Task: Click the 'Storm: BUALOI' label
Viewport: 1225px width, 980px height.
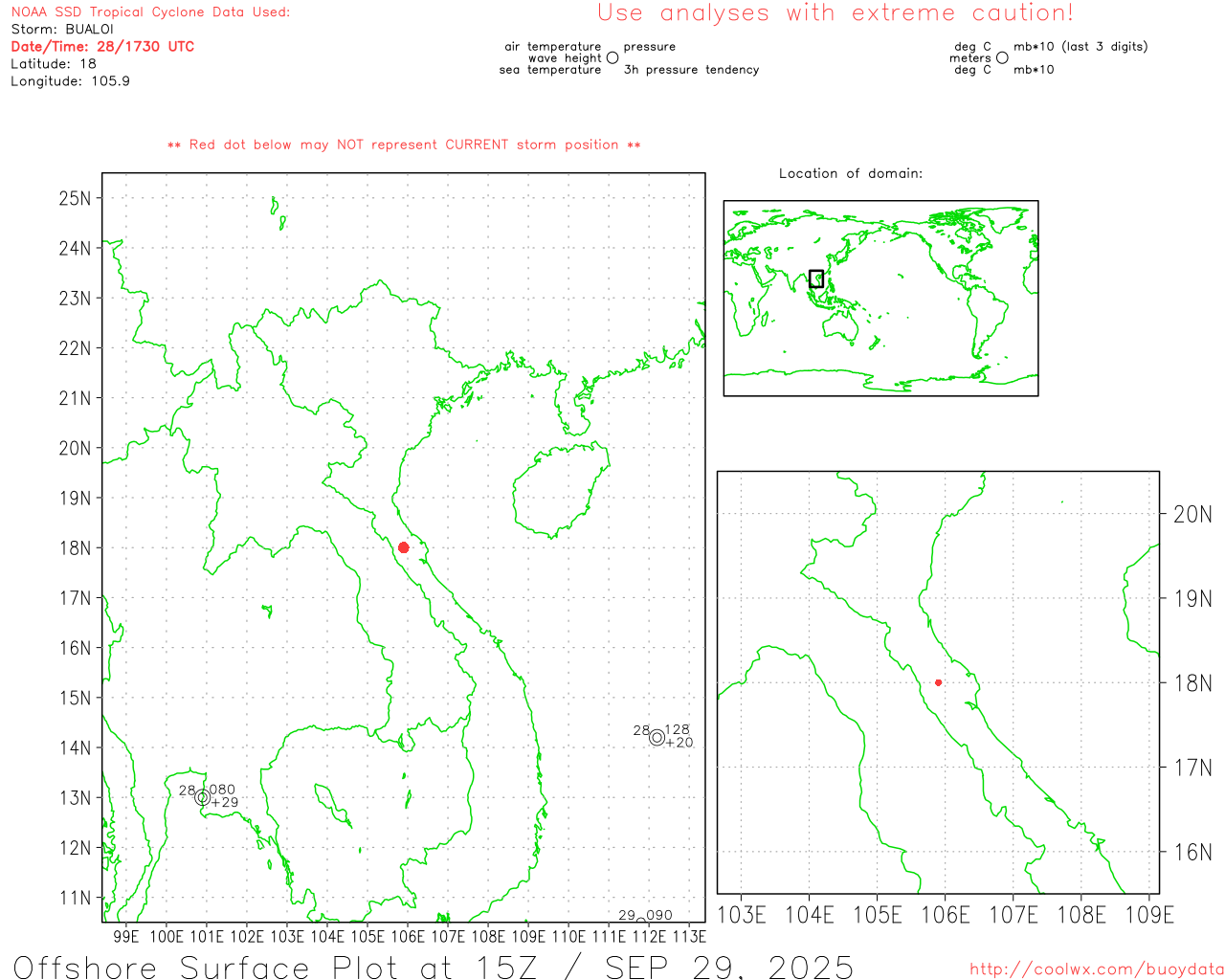Action: point(62,29)
